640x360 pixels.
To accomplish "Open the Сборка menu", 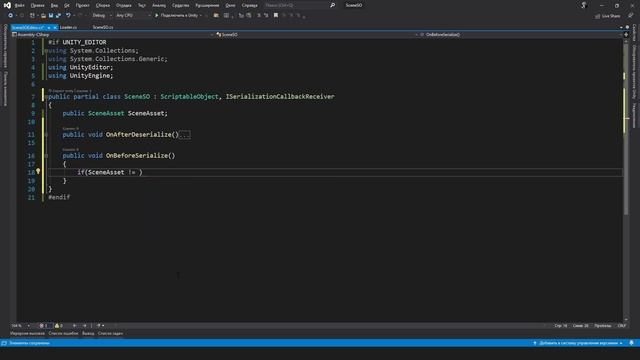I will pyautogui.click(x=103, y=6).
